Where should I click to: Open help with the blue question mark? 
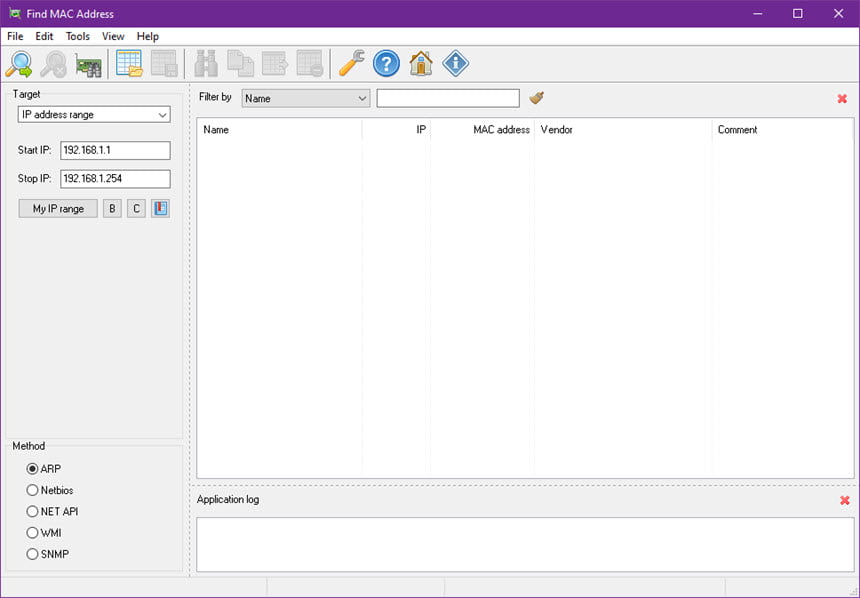tap(386, 64)
